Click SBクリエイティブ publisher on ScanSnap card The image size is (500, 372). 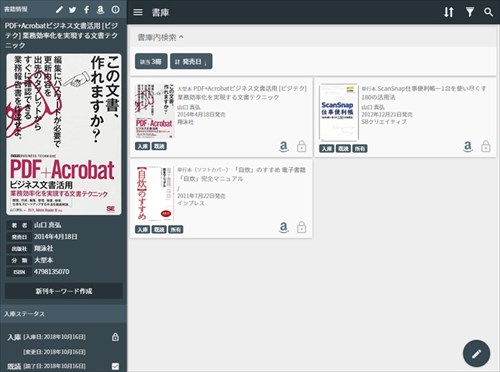pyautogui.click(x=384, y=122)
